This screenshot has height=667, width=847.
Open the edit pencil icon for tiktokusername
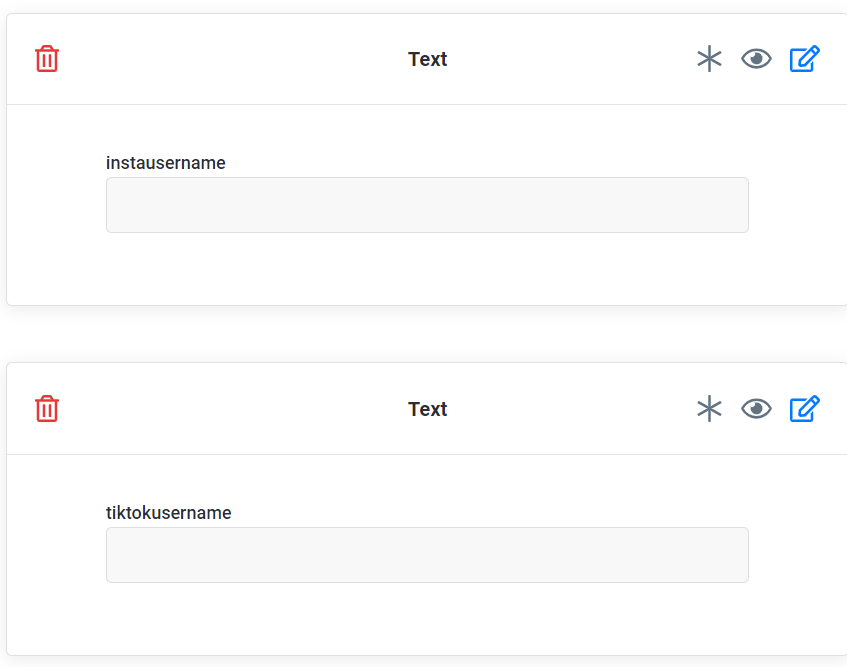805,408
